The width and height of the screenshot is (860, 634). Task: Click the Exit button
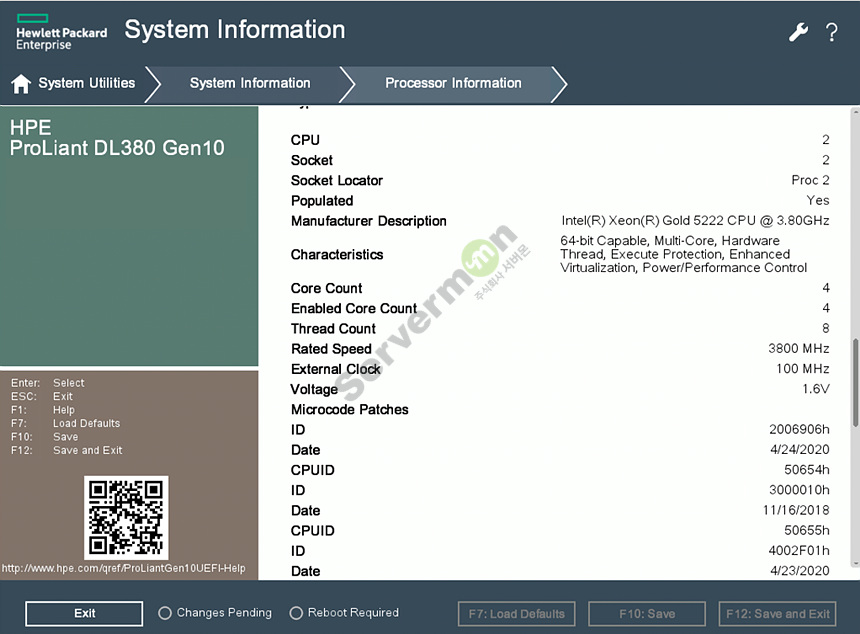pyautogui.click(x=84, y=613)
